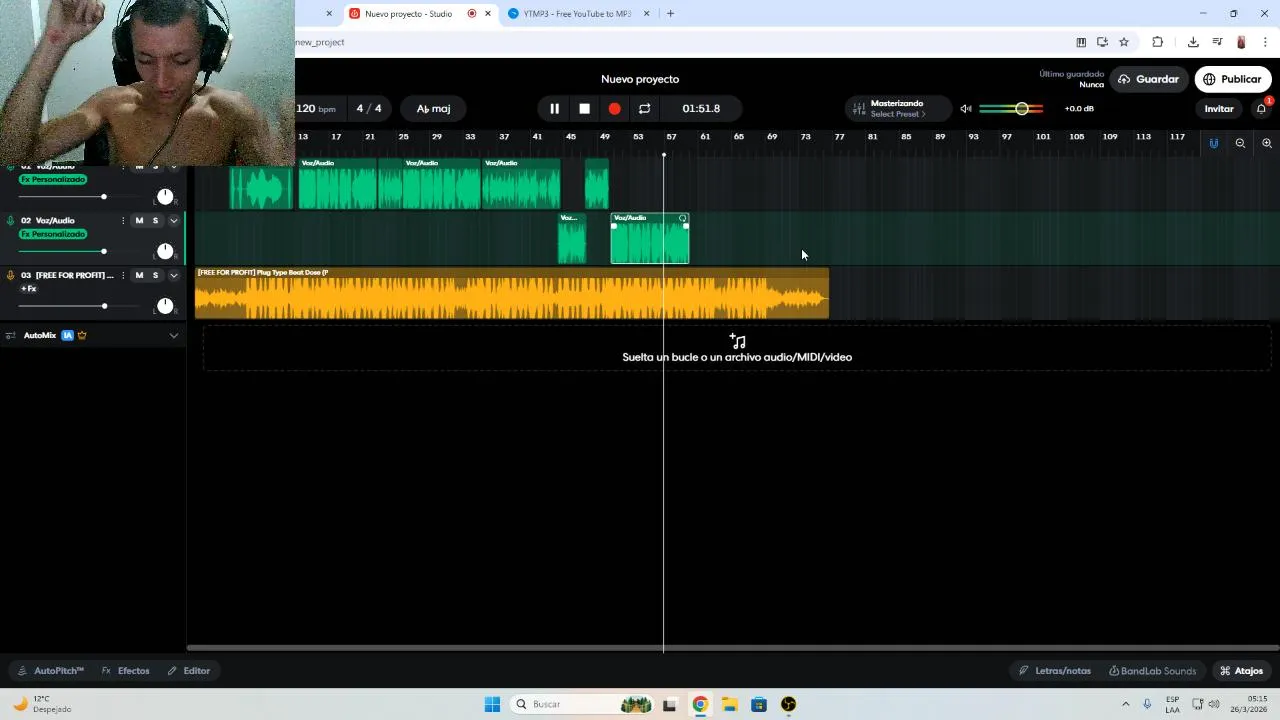
Task: Open the Efectos panel
Action: pos(125,671)
